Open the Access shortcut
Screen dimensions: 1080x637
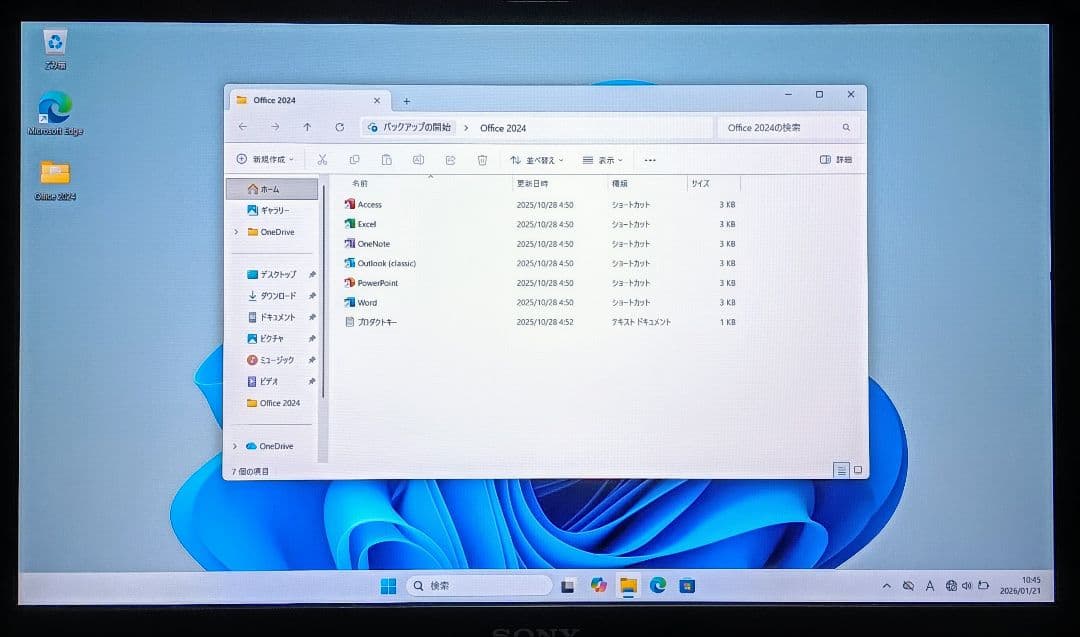click(x=366, y=204)
